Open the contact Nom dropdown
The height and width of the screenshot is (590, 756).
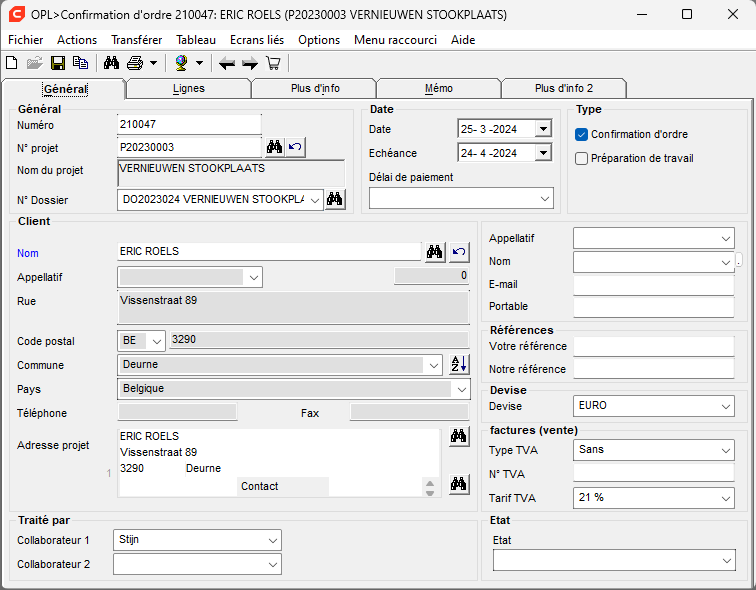coord(726,262)
